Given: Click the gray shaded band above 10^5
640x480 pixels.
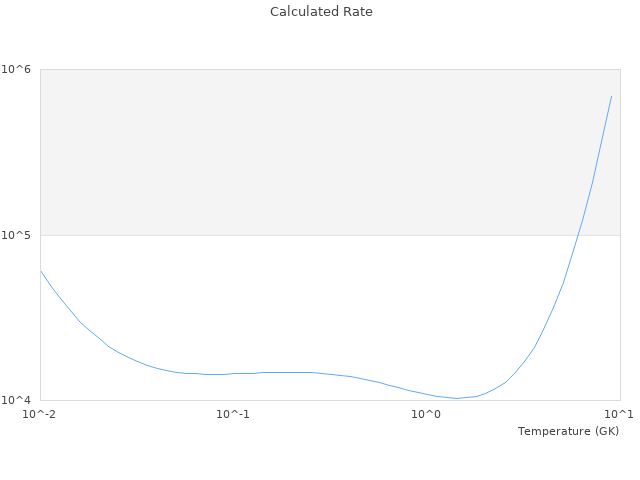Looking at the screenshot, I should 300,150.
